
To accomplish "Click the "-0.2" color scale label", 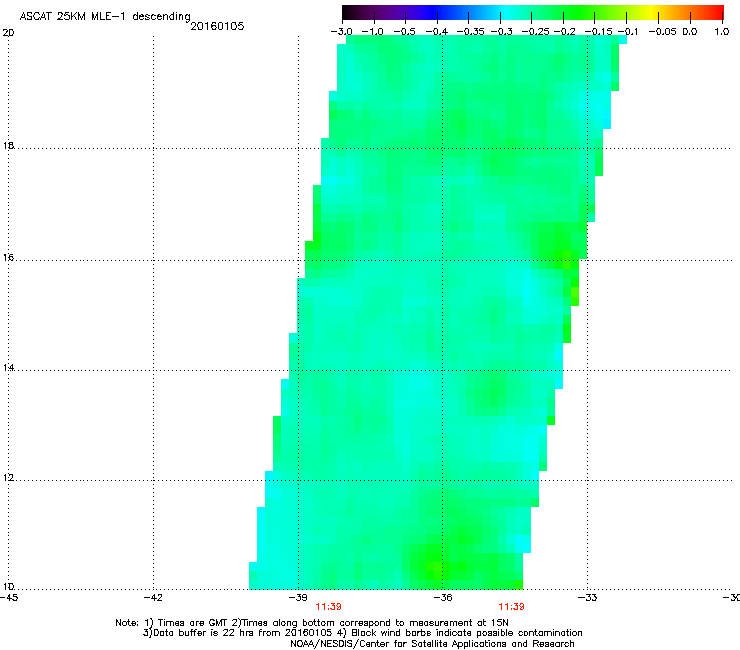I will pos(565,32).
